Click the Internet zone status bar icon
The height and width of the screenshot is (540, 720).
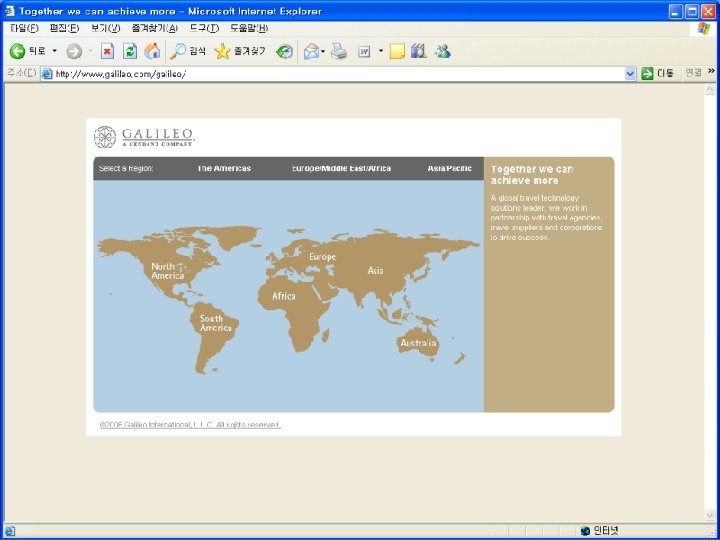click(585, 530)
